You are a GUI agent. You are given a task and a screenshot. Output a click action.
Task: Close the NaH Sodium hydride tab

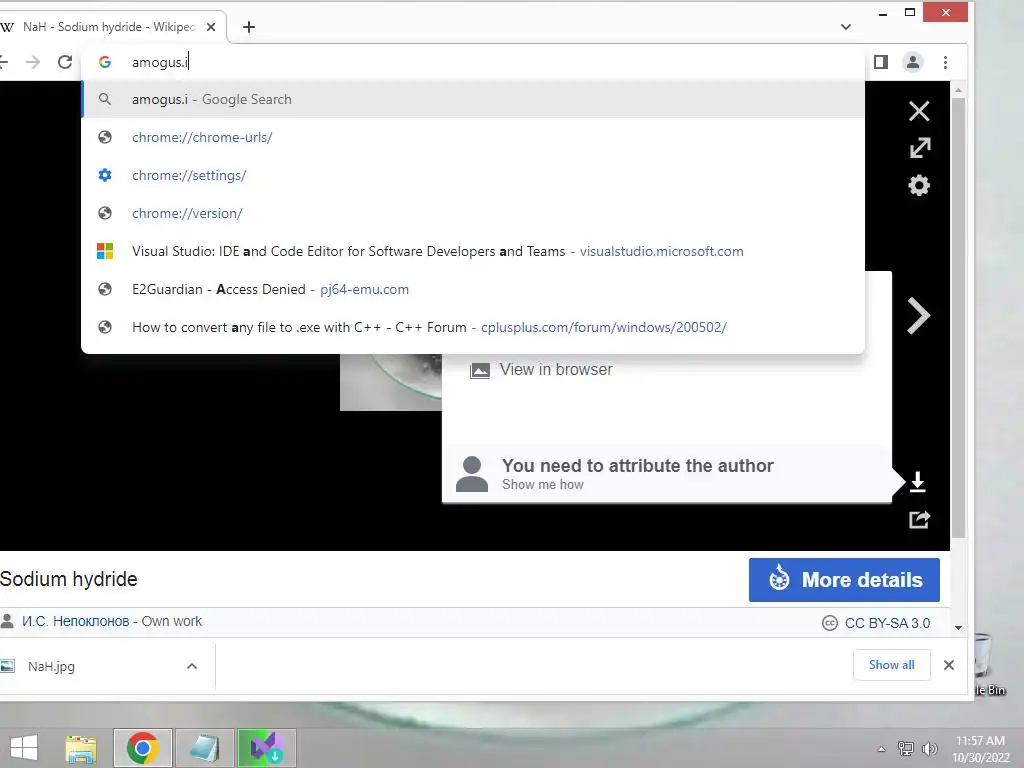point(211,27)
